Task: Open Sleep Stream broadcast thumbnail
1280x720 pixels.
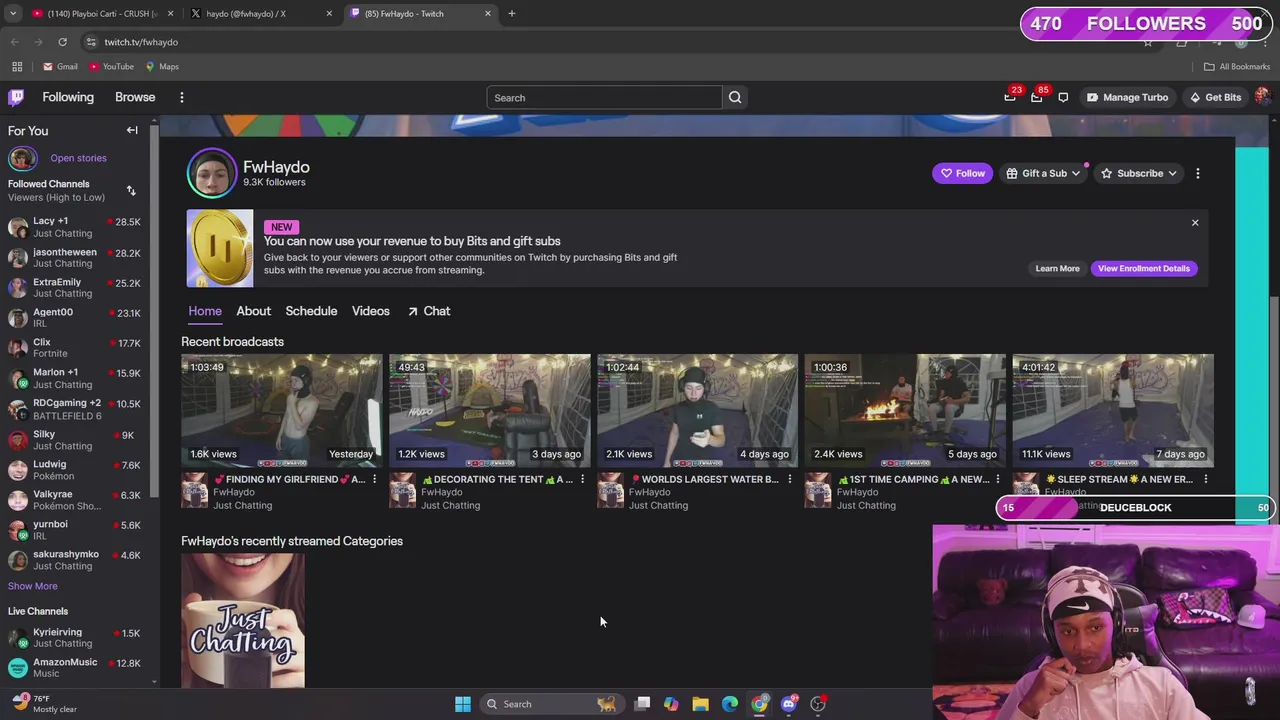Action: point(1114,410)
